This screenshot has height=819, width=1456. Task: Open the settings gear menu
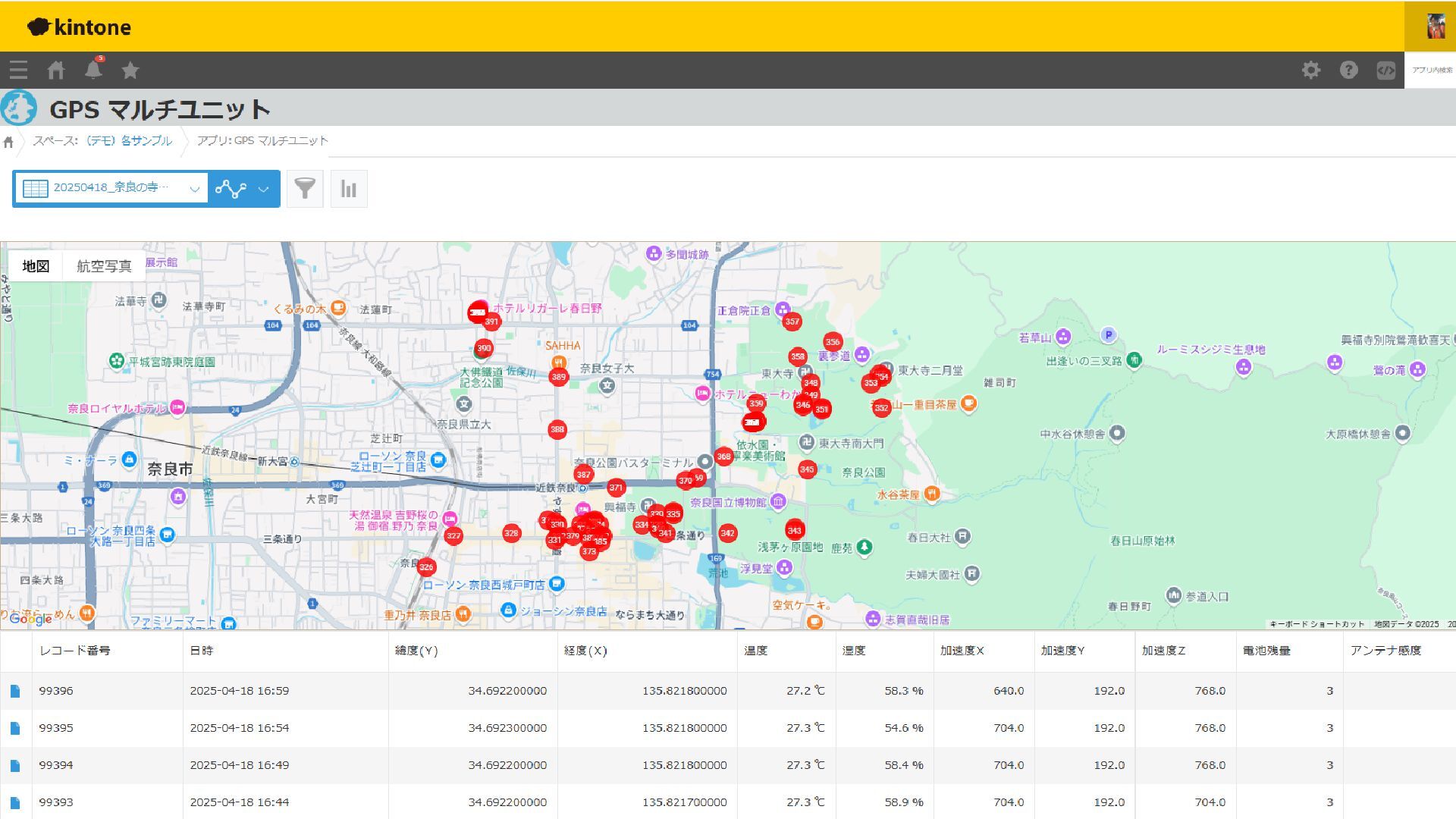pos(1311,71)
